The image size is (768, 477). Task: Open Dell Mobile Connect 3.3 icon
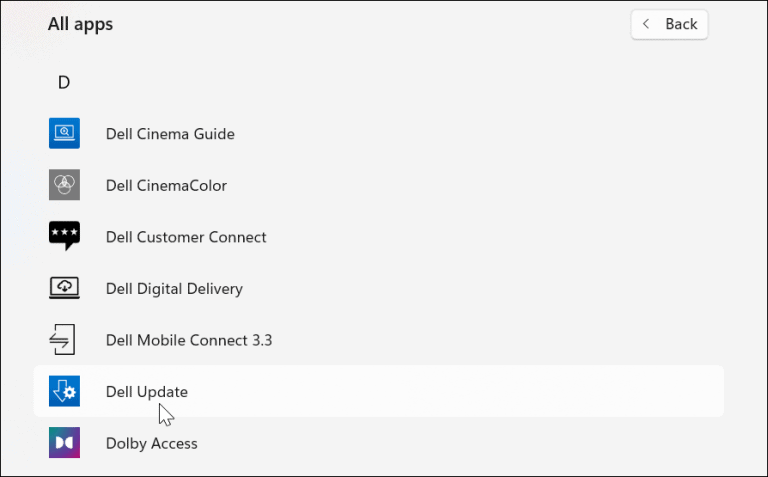[64, 340]
